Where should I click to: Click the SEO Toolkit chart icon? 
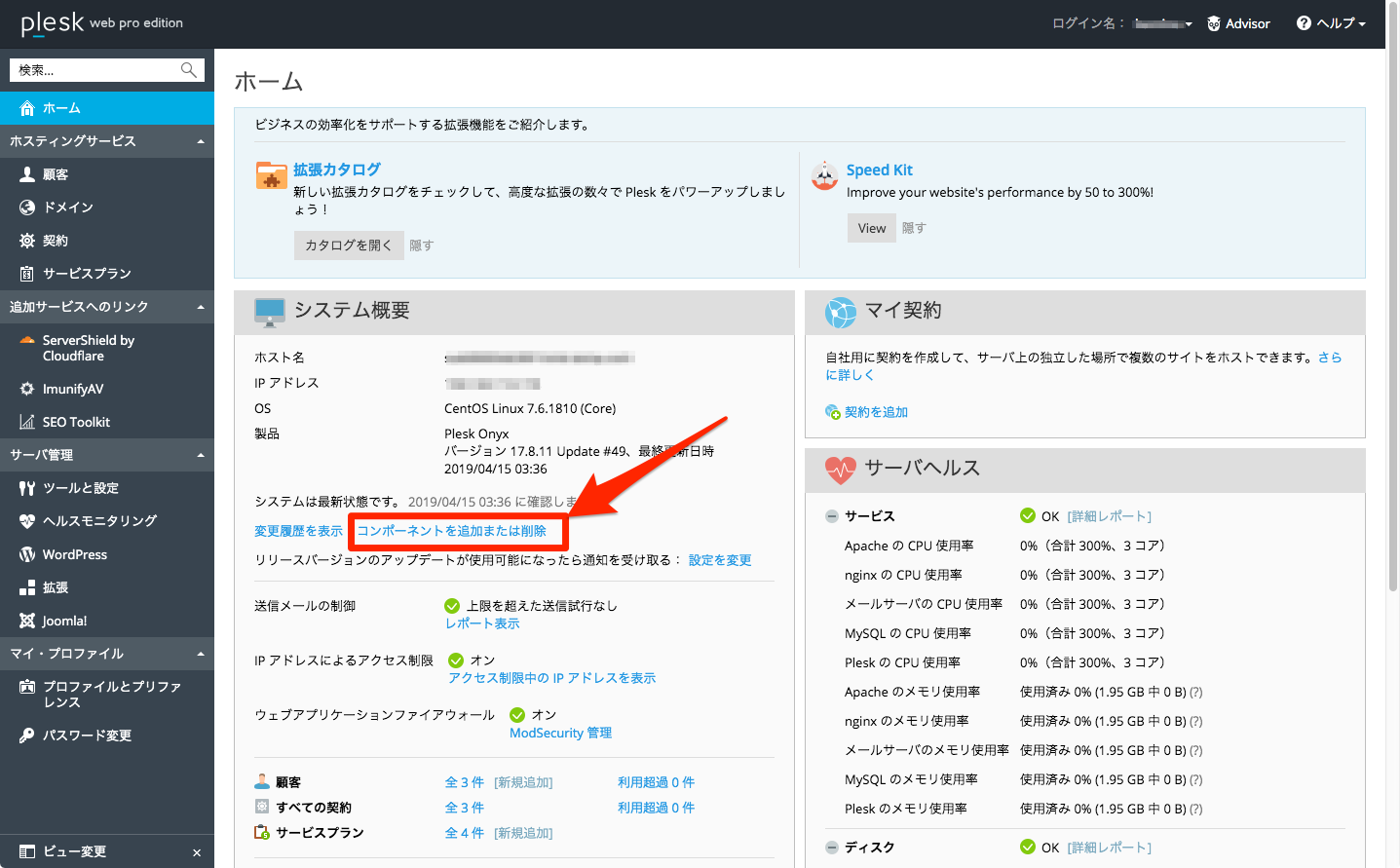(26, 422)
